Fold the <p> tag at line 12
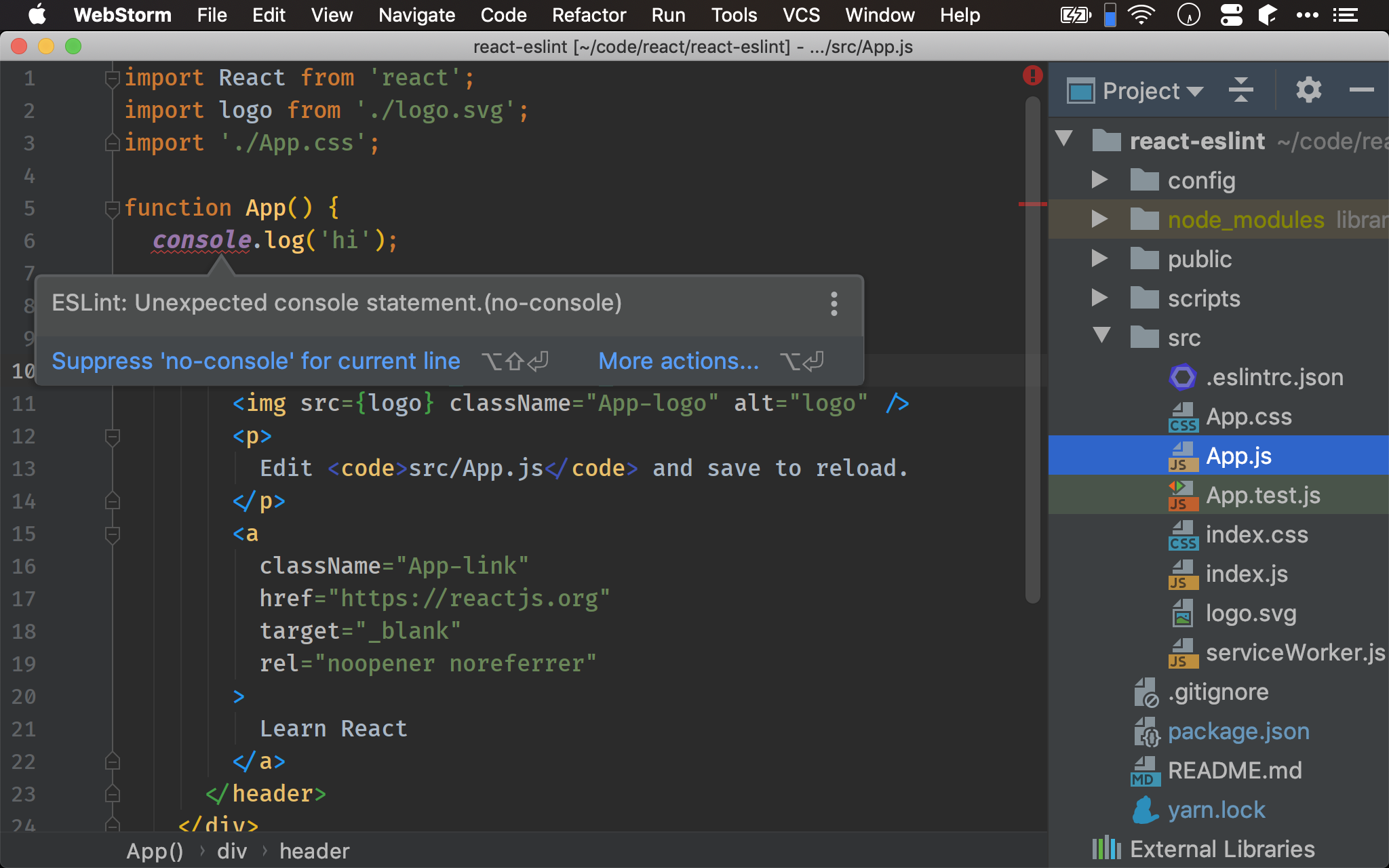The image size is (1389, 868). coord(113,437)
